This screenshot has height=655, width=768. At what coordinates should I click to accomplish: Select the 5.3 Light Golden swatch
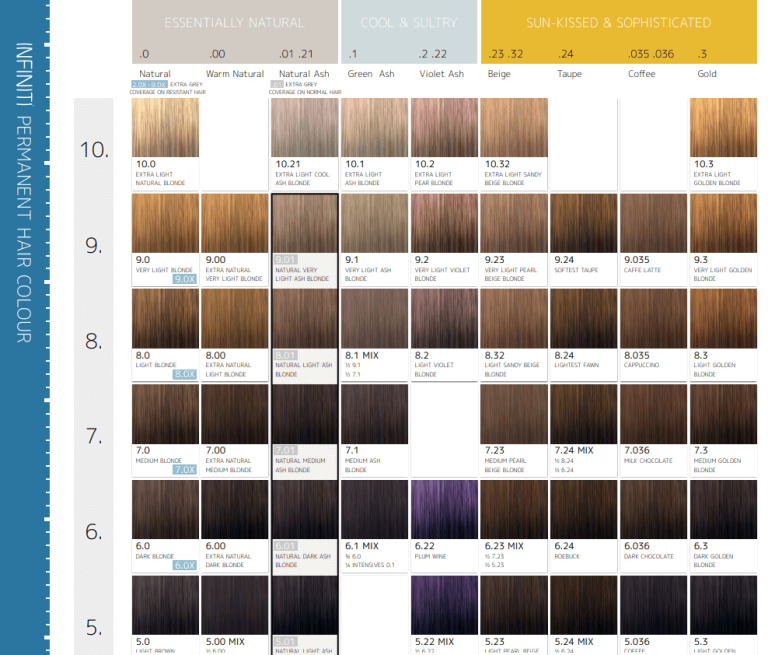pyautogui.click(x=723, y=605)
